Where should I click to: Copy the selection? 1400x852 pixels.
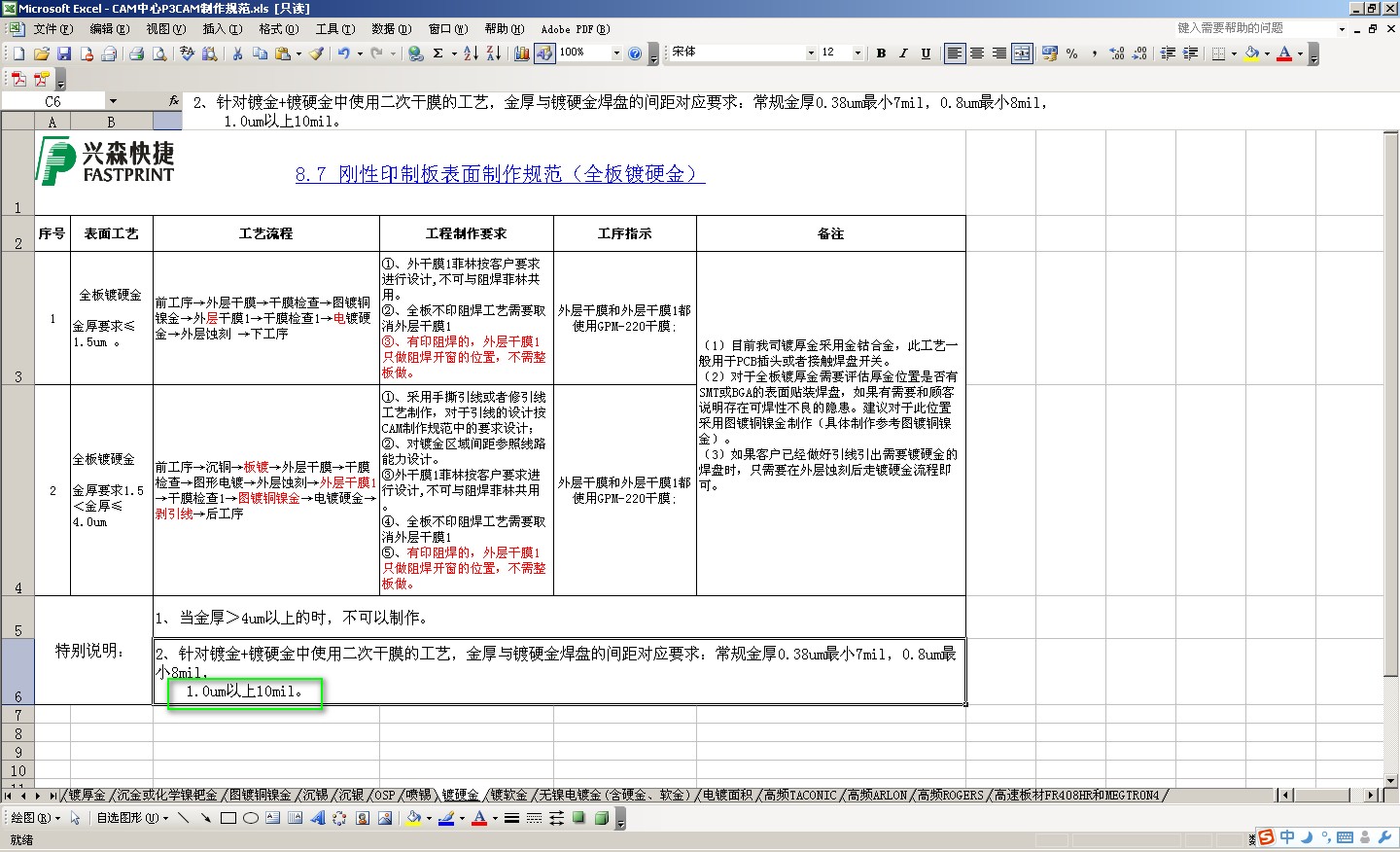point(260,53)
